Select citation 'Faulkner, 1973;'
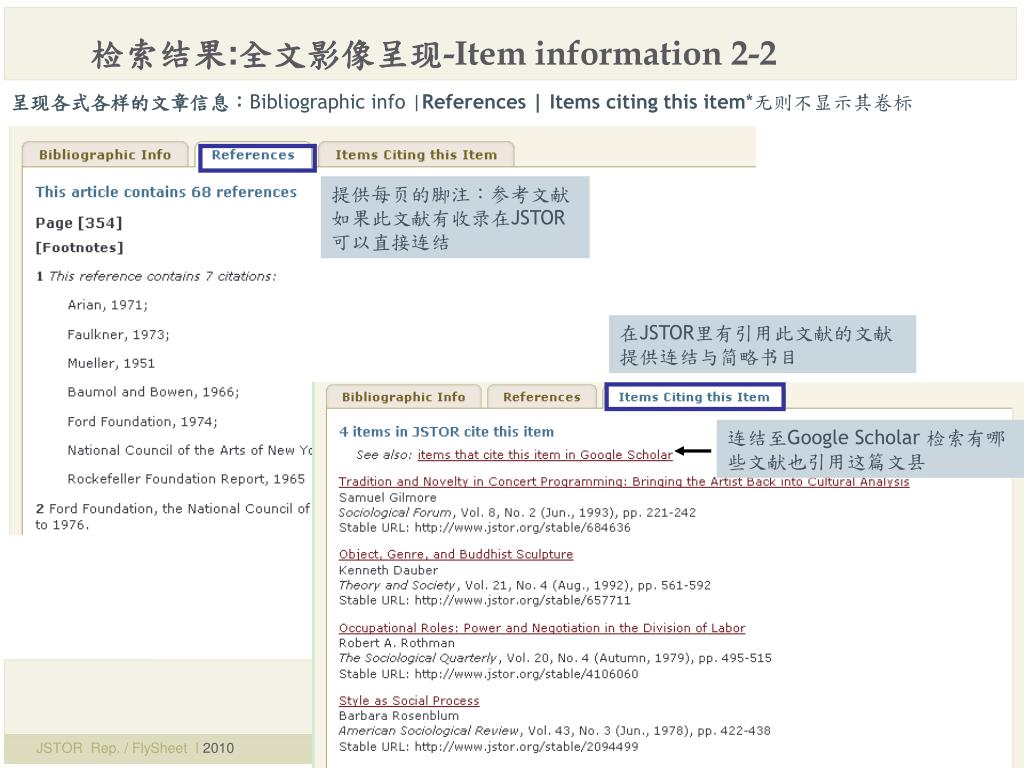The image size is (1024, 768). (x=118, y=334)
